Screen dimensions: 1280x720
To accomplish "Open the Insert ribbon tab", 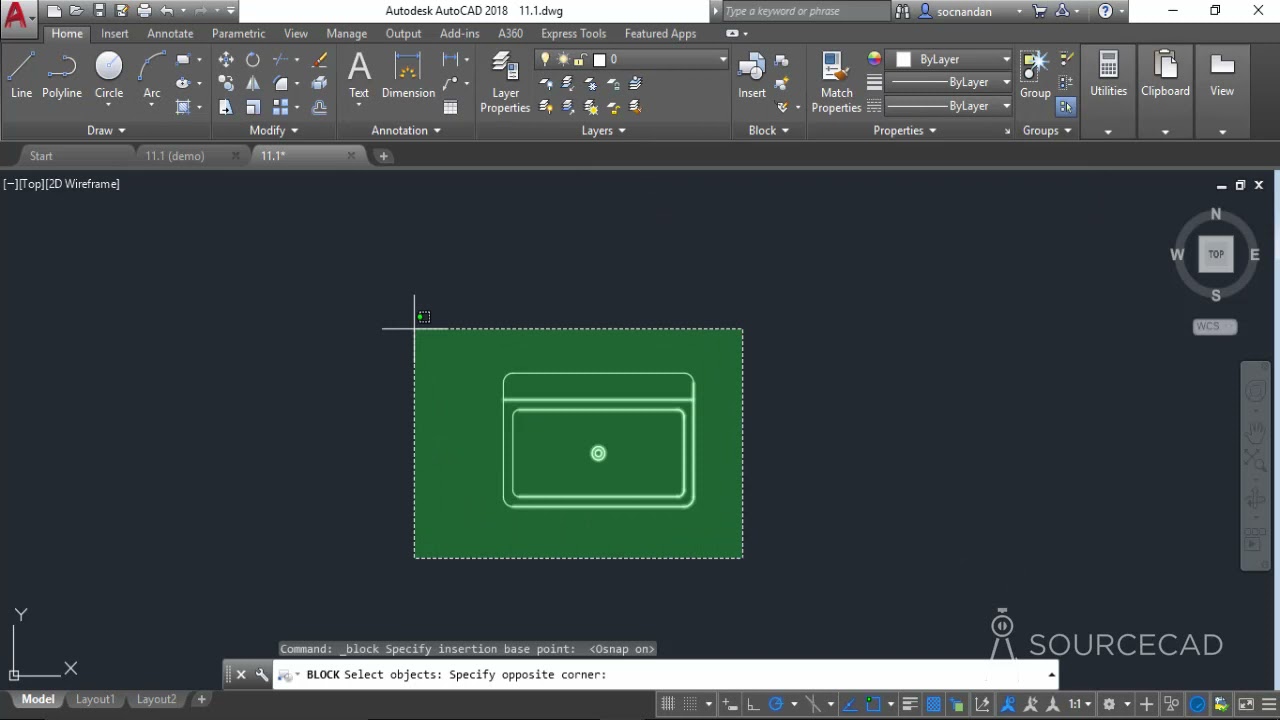I will 114,33.
